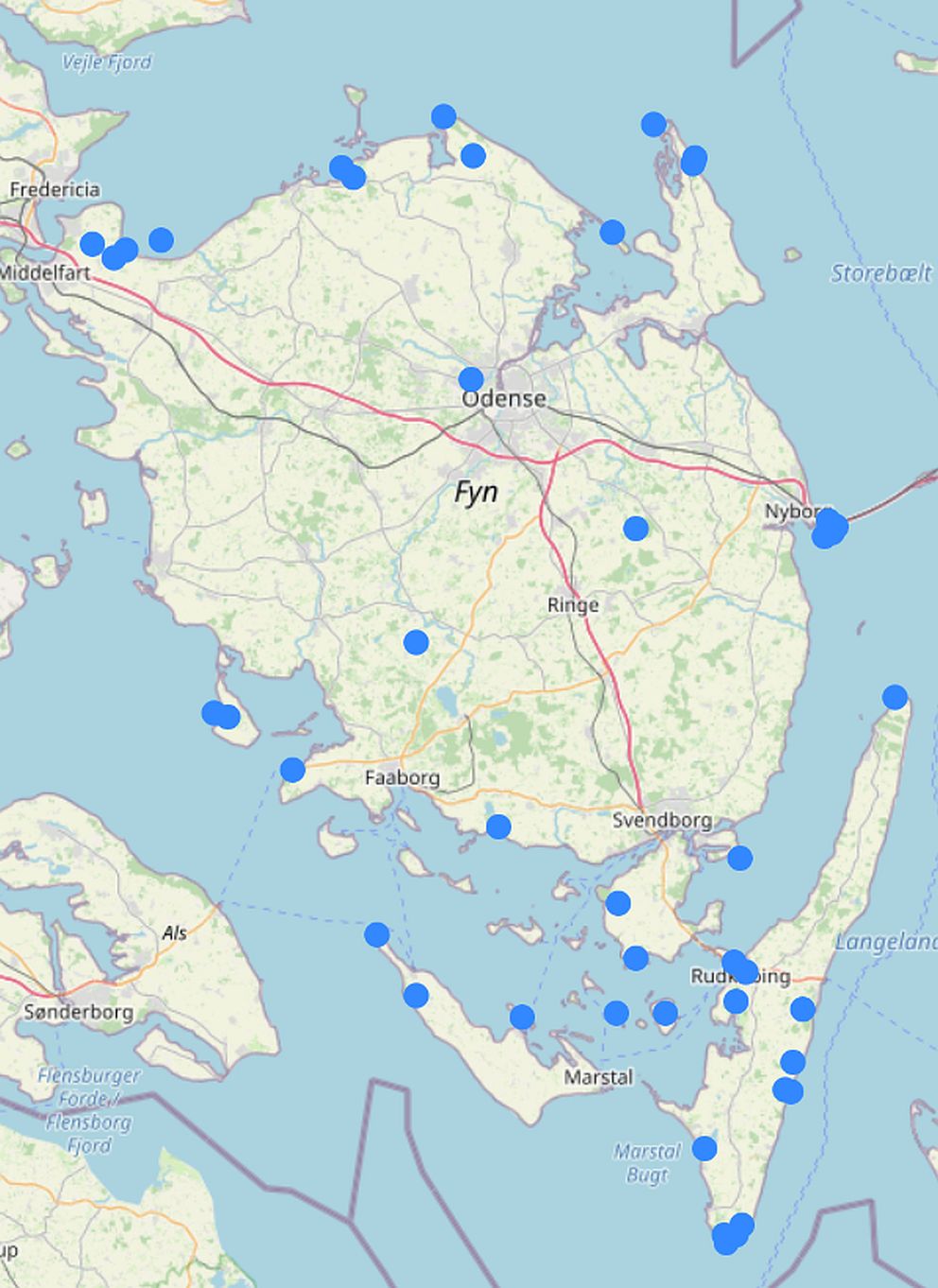
Task: Select the Fyn island label
Action: point(476,493)
